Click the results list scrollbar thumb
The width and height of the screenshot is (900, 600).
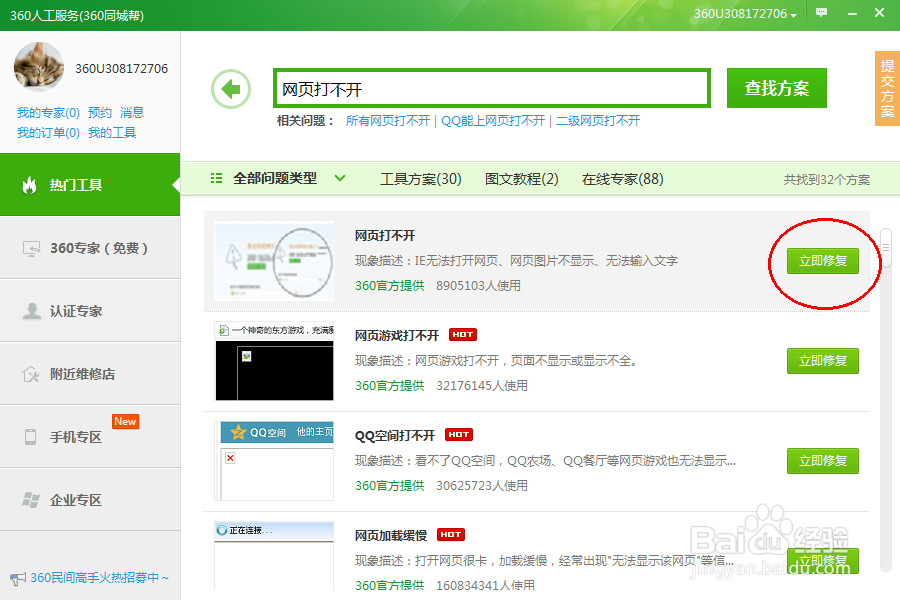click(886, 247)
